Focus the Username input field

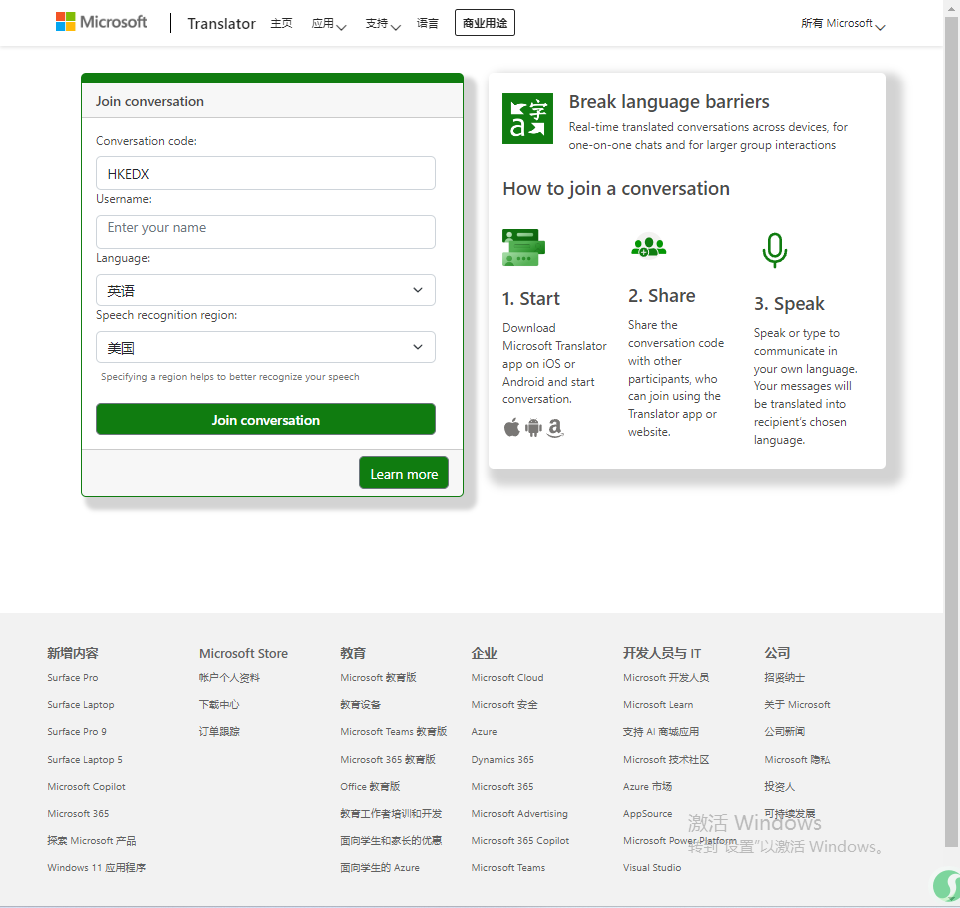click(x=266, y=231)
